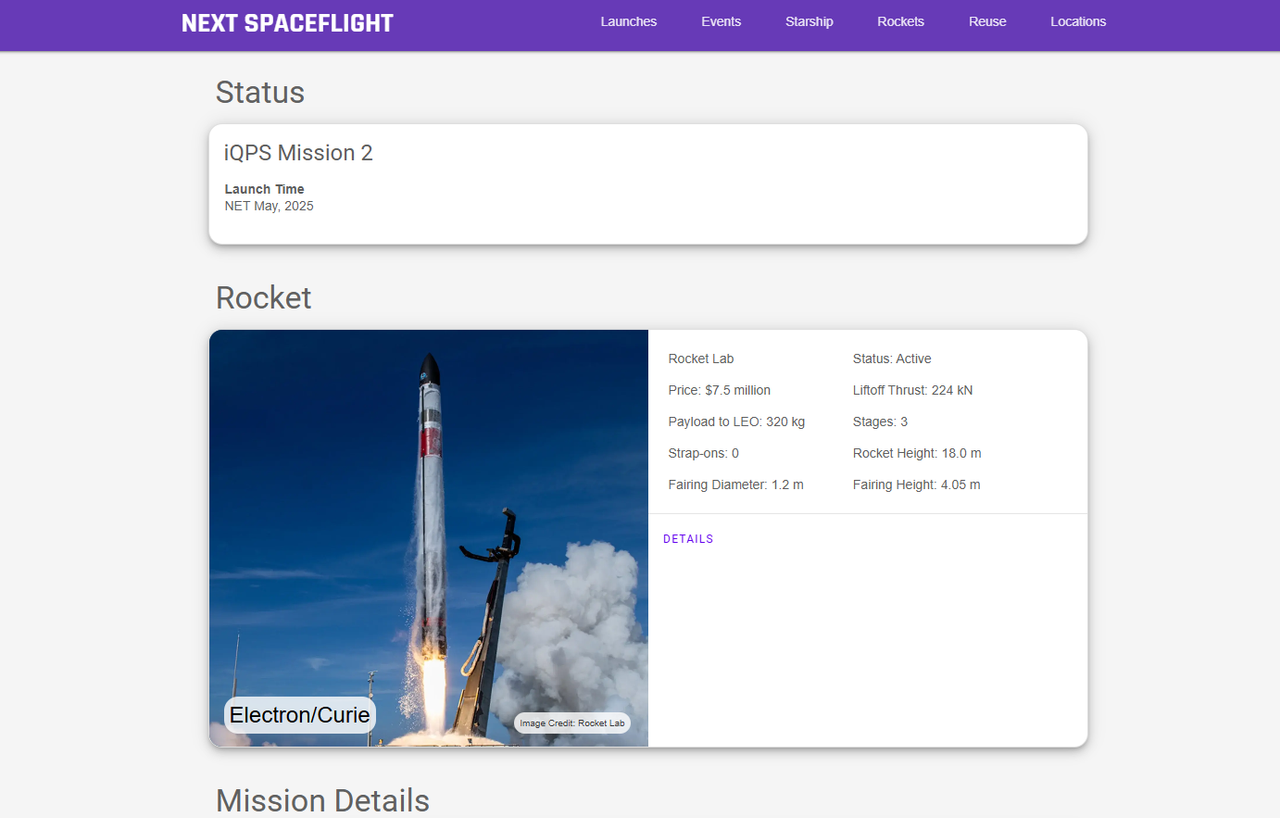The height and width of the screenshot is (818, 1280).
Task: Open the Reuse page
Action: tap(987, 22)
